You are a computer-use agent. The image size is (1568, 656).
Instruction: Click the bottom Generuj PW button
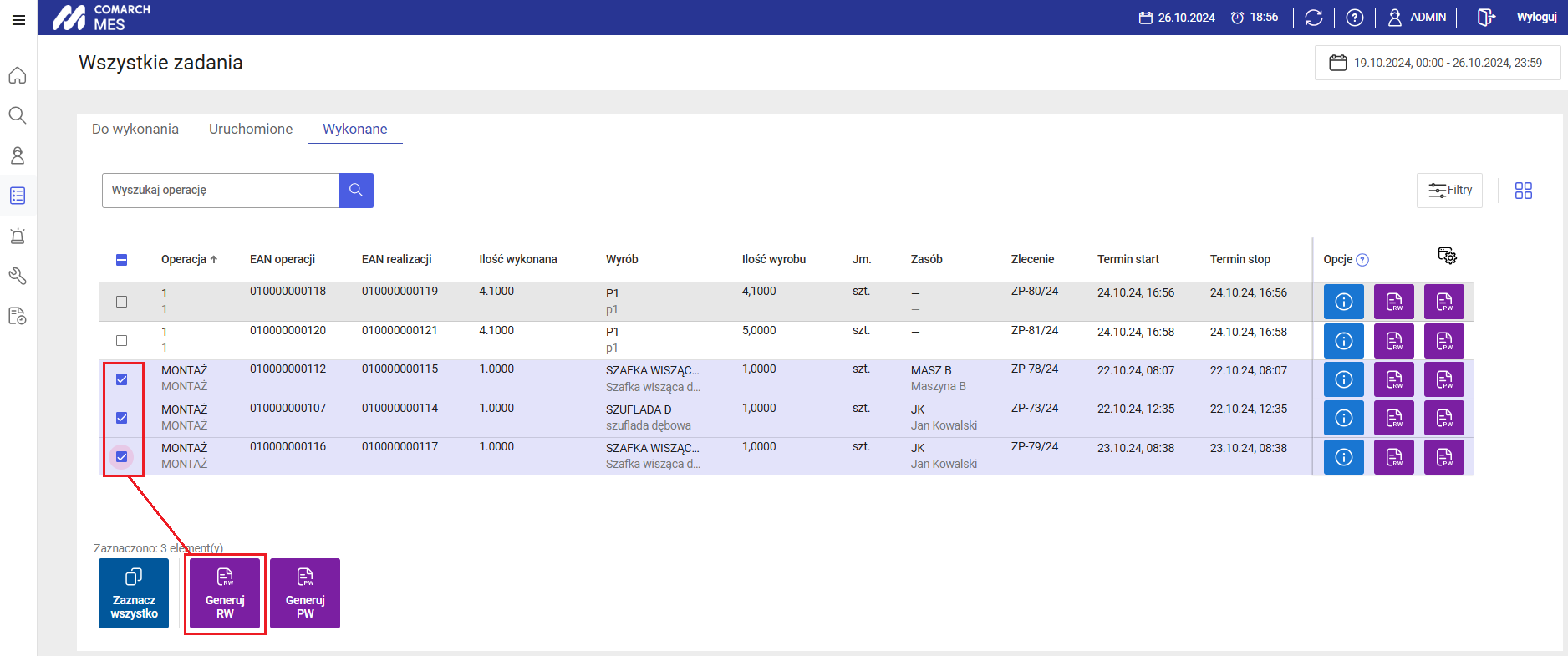(305, 593)
